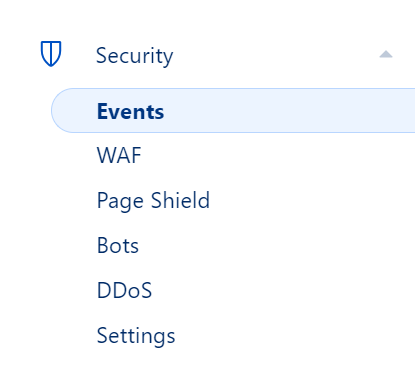
Task: Open the WAF section
Action: coord(119,155)
